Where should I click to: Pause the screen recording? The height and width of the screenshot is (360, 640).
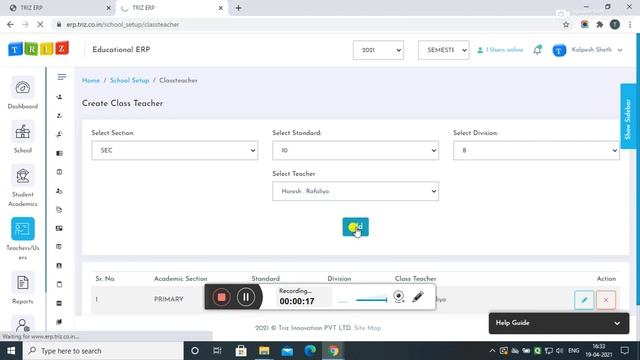point(246,297)
